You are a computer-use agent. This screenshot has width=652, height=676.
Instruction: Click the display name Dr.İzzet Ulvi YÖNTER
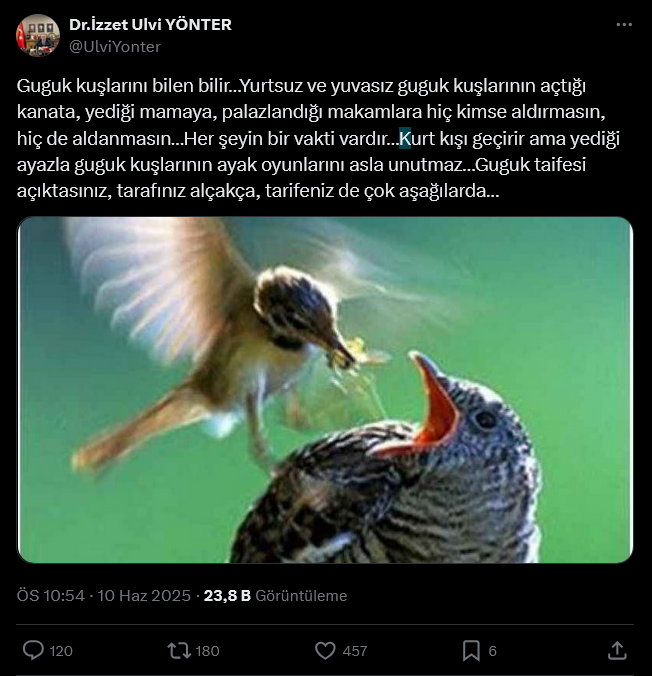(x=150, y=25)
